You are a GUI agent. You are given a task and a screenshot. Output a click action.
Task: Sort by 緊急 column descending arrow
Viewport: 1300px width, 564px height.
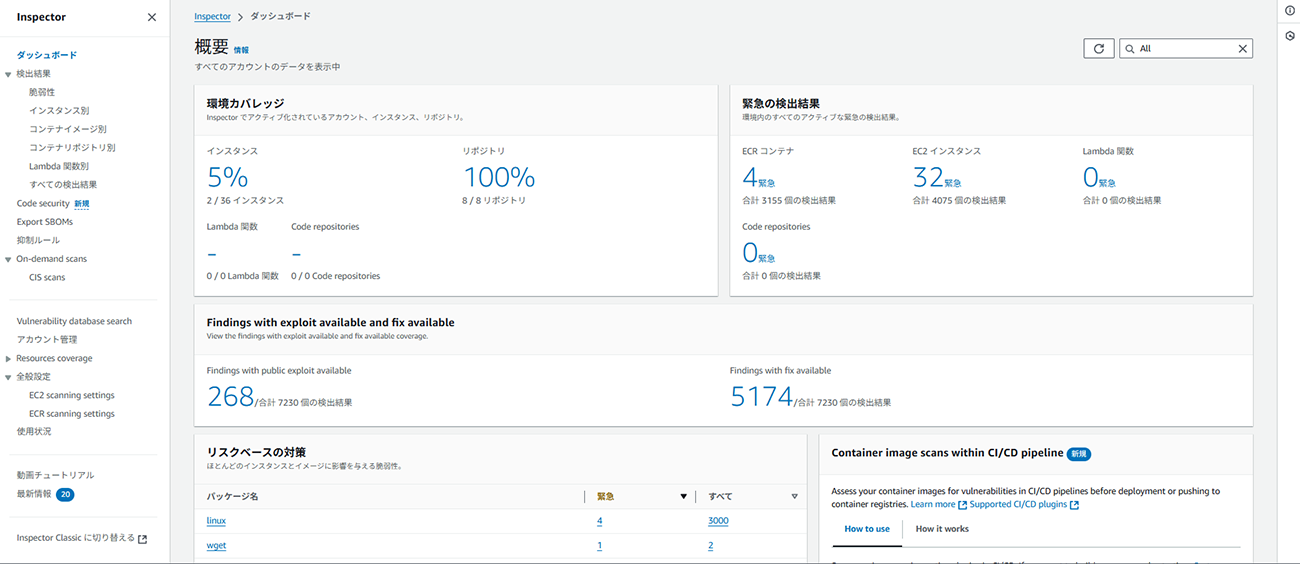pyautogui.click(x=684, y=496)
